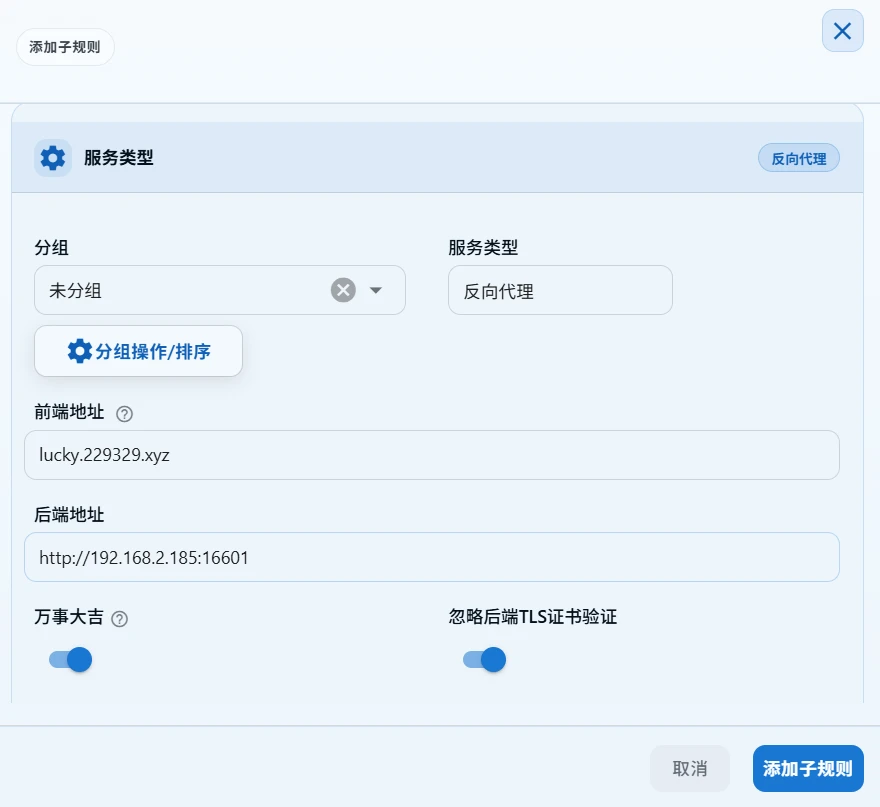The width and height of the screenshot is (880, 807).
Task: Click the 忽略后端TLS证书验证 label text
Action: [x=533, y=617]
